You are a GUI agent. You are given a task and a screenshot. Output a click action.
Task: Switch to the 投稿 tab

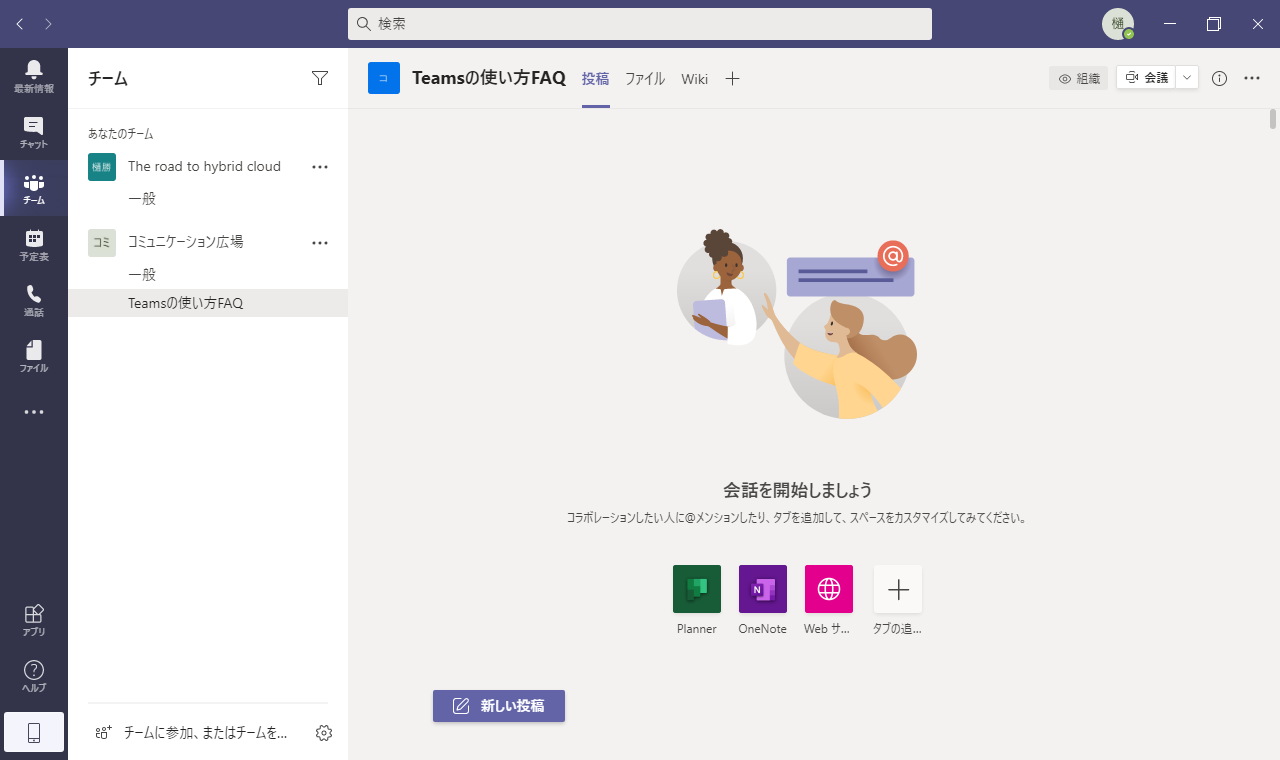(x=596, y=78)
